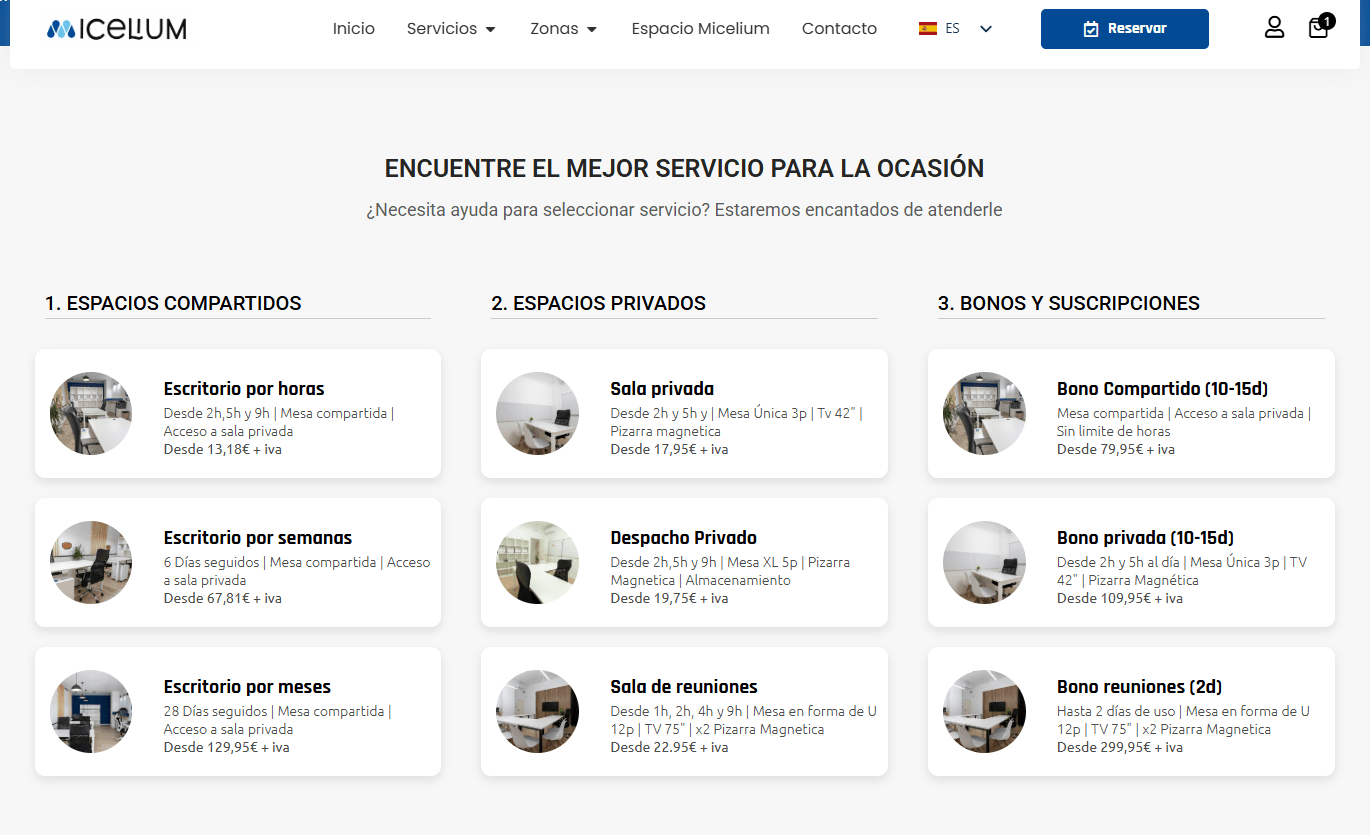Click the Micelium logo in header
This screenshot has height=835, width=1370.
pyautogui.click(x=116, y=29)
